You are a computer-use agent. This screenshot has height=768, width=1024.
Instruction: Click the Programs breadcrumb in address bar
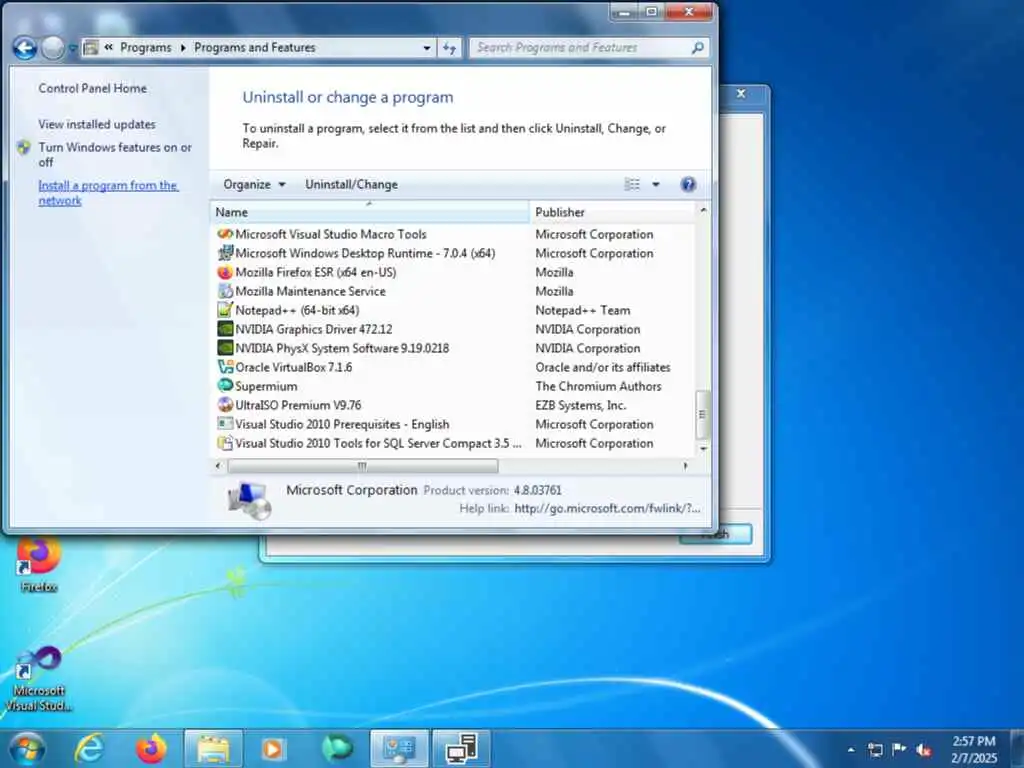coord(145,48)
